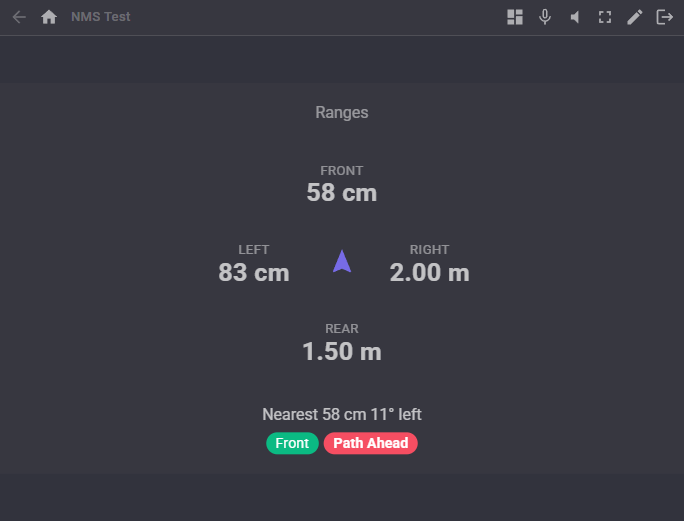Select the RIGHT label
This screenshot has width=684, height=521.
pyautogui.click(x=429, y=250)
